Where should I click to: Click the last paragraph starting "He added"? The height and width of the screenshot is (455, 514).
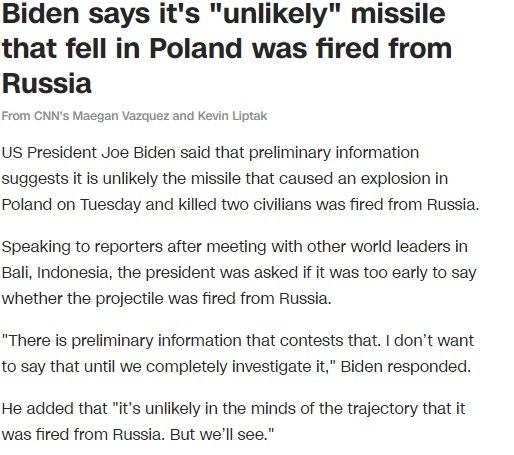click(233, 421)
